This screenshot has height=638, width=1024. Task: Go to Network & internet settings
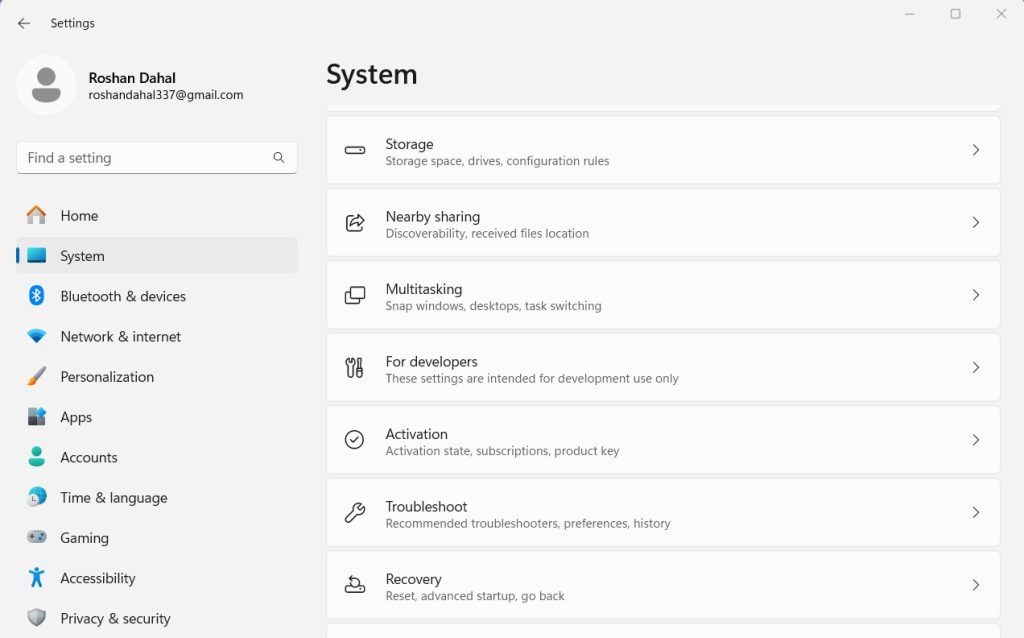tap(120, 337)
